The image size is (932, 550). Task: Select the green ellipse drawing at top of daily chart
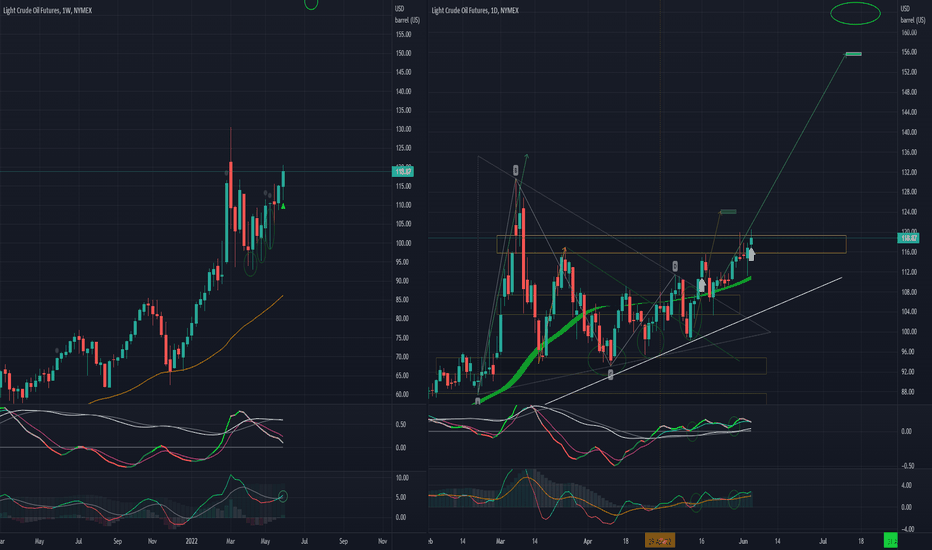(x=855, y=13)
